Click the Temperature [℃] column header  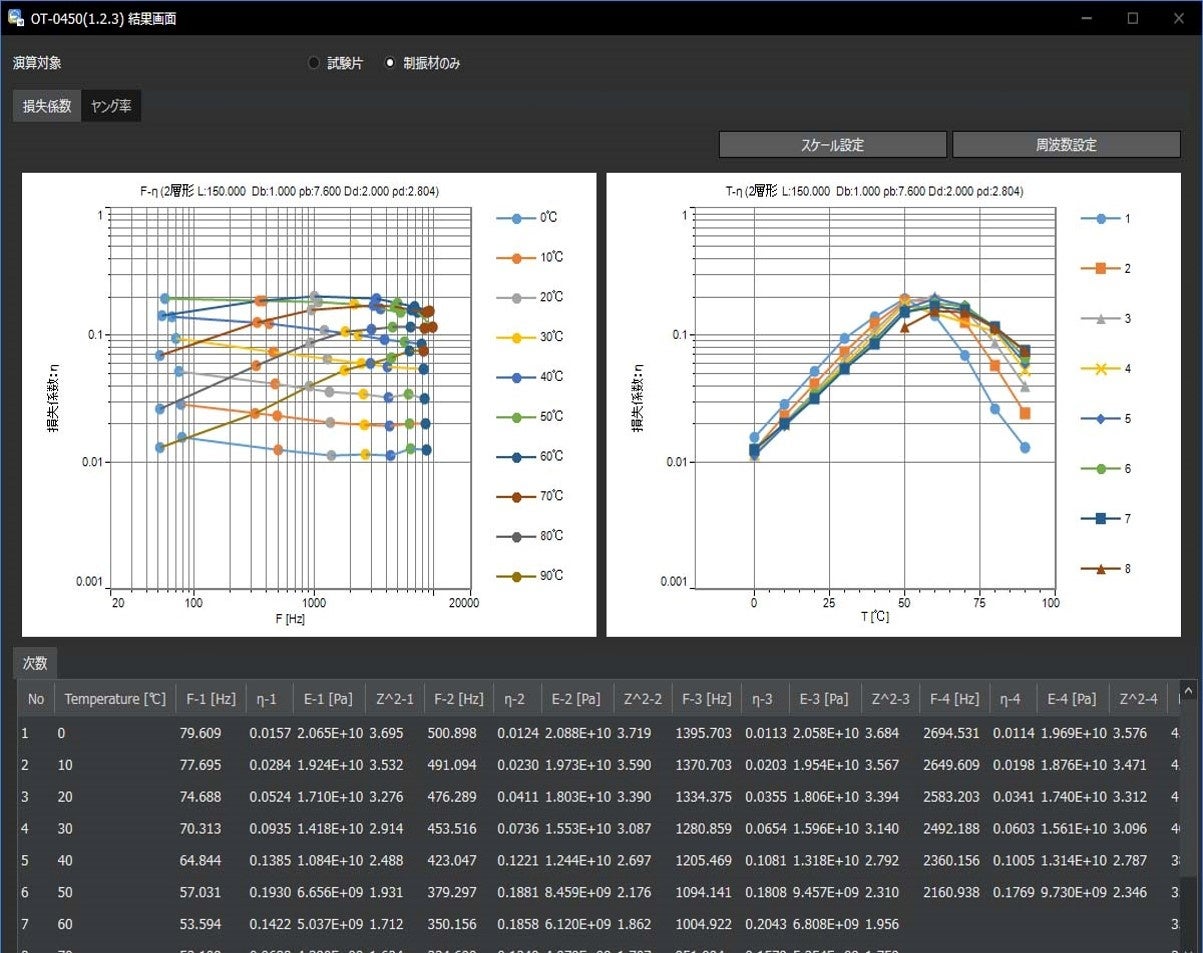coord(115,699)
